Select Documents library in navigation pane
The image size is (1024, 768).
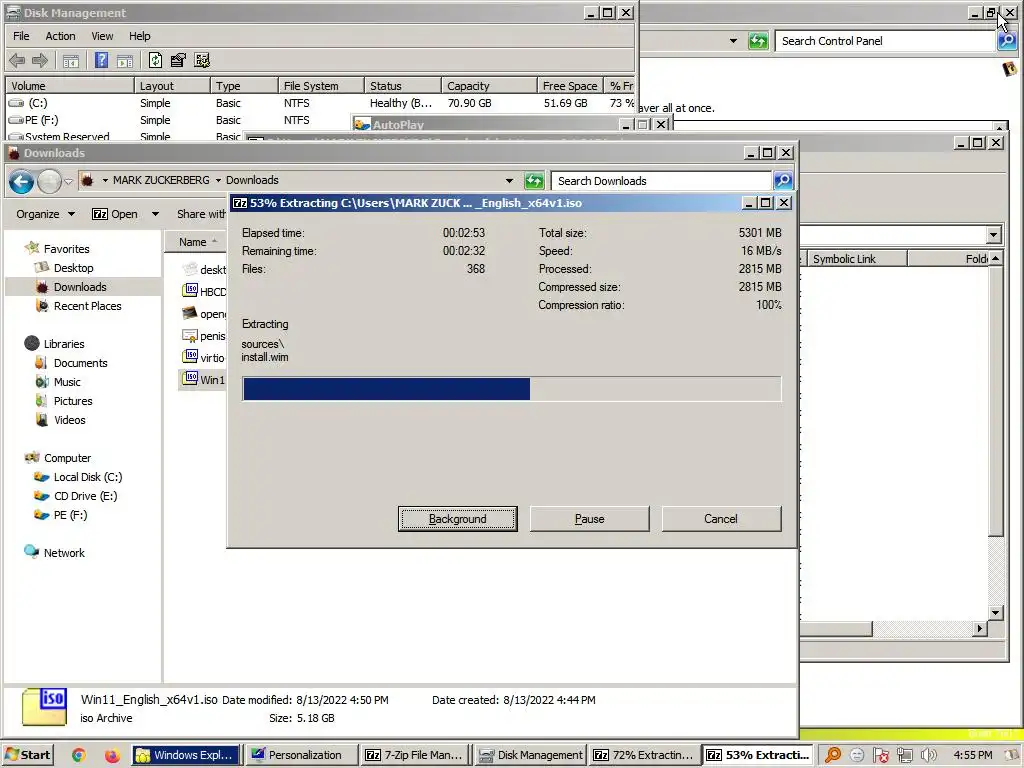point(80,363)
